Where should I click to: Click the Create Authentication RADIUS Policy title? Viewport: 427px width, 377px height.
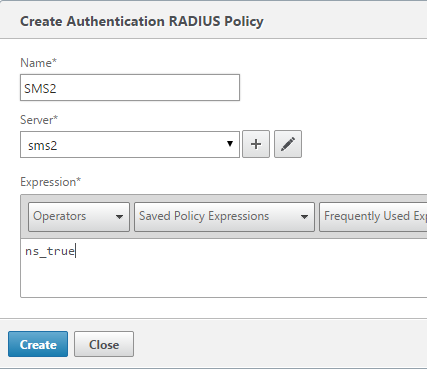142,21
